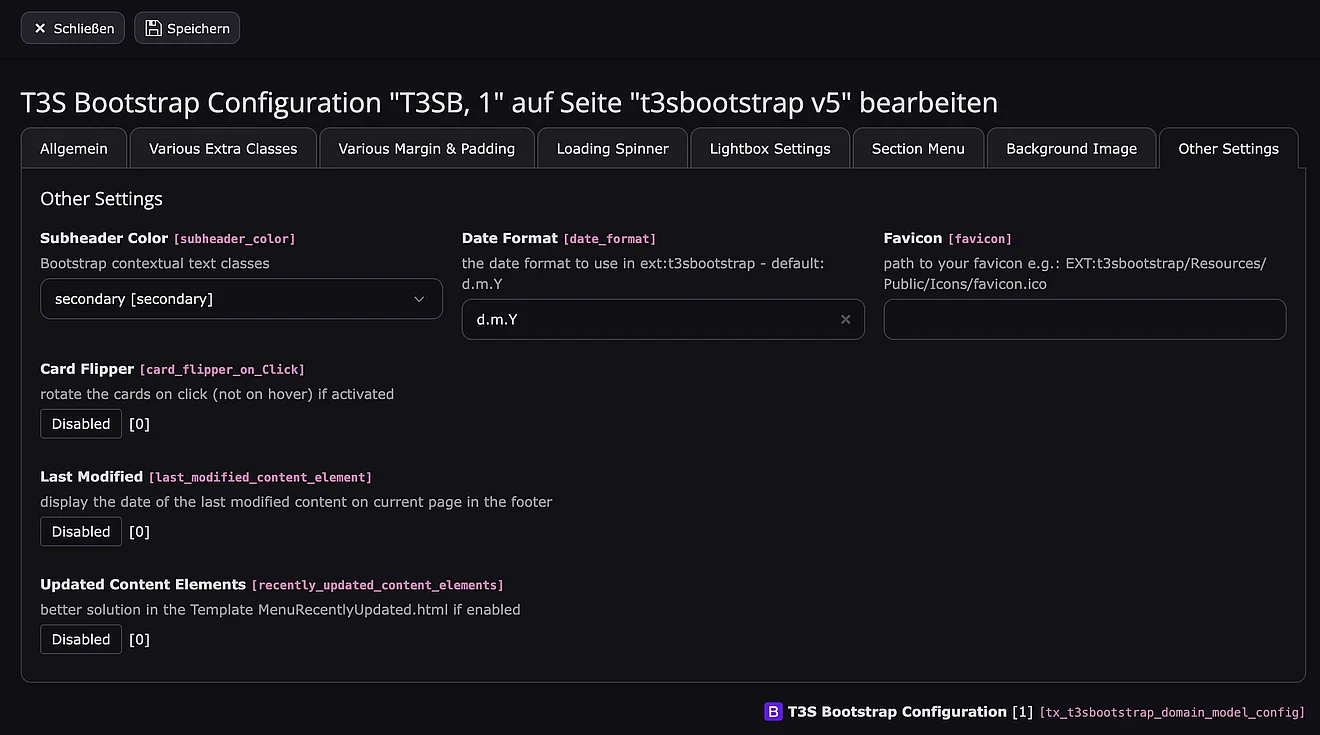Click the X icon on Schließen button
Image resolution: width=1320 pixels, height=735 pixels.
(x=40, y=29)
